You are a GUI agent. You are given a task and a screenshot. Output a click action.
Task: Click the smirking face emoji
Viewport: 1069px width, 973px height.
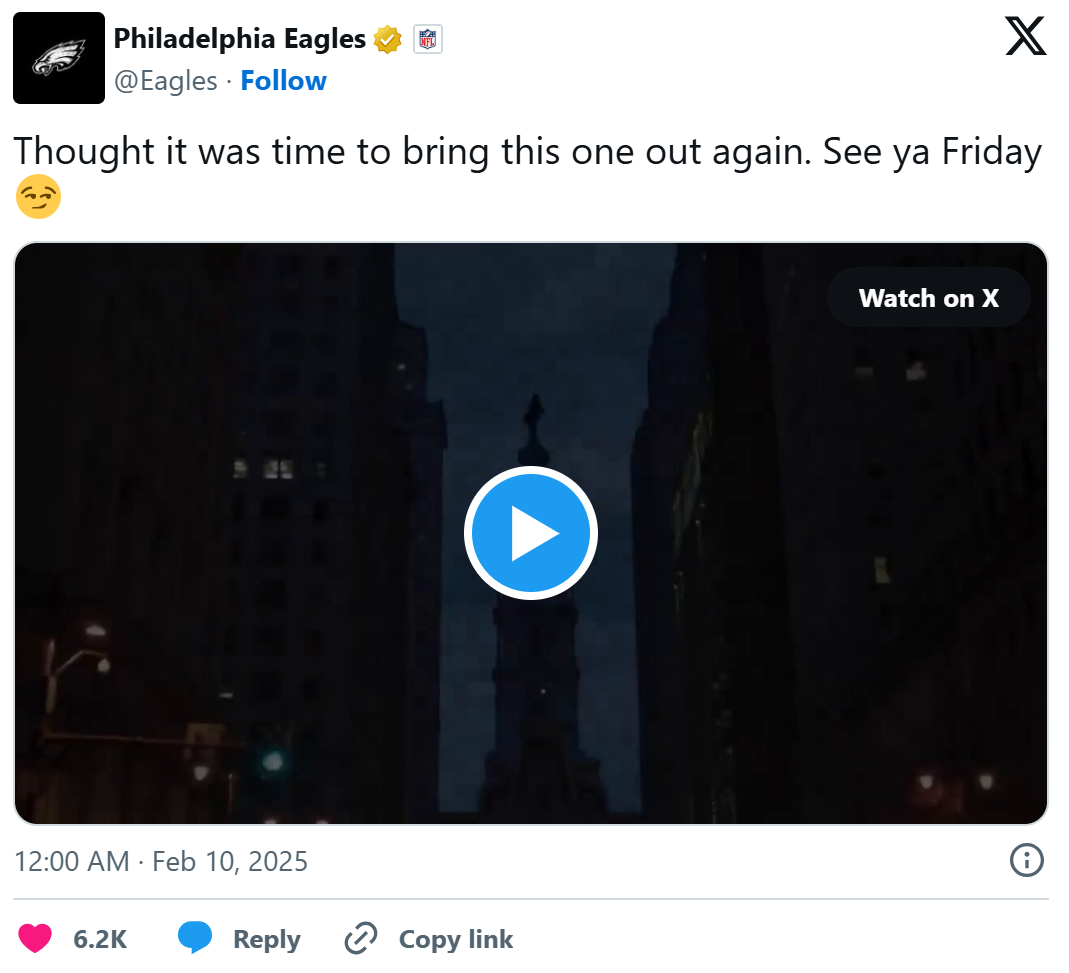(x=39, y=196)
